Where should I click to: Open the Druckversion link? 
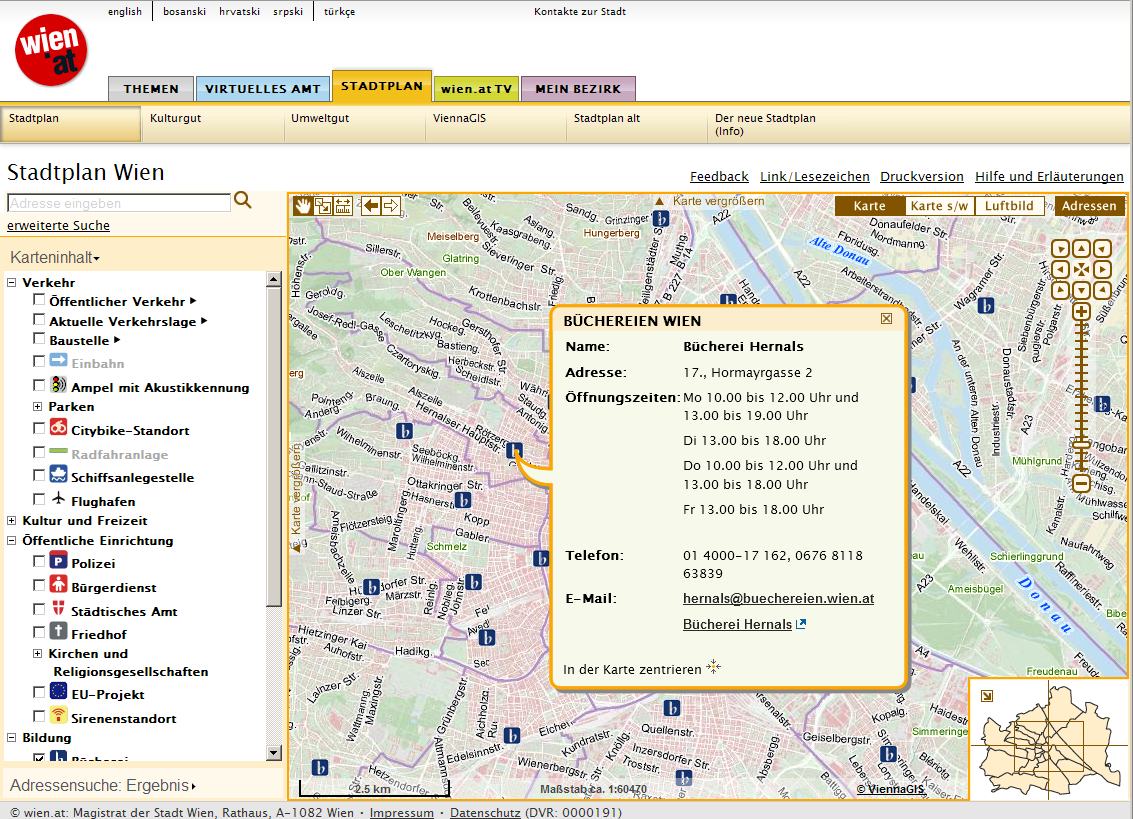point(921,177)
